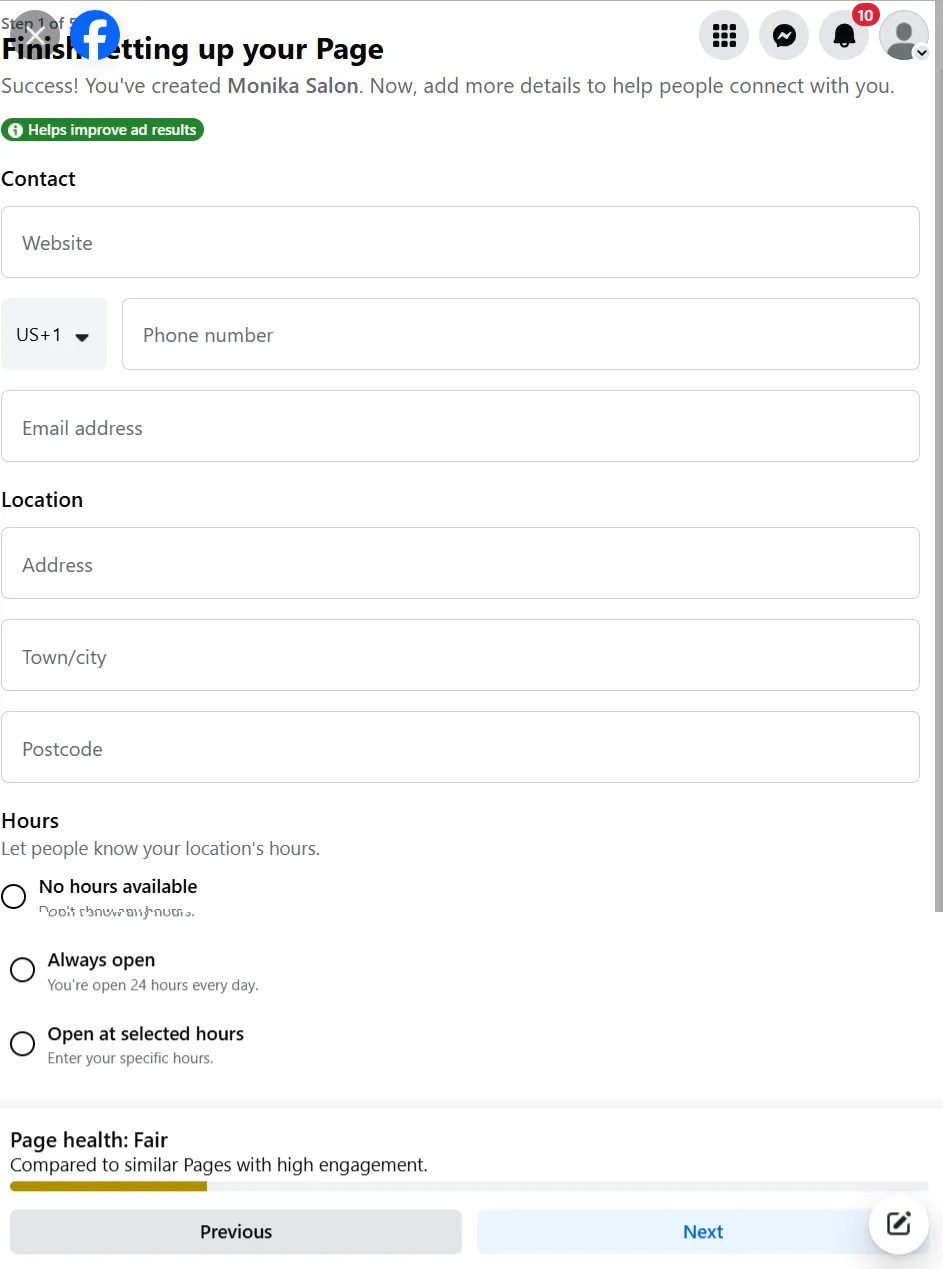Open the country code dropdown arrow

click(81, 337)
